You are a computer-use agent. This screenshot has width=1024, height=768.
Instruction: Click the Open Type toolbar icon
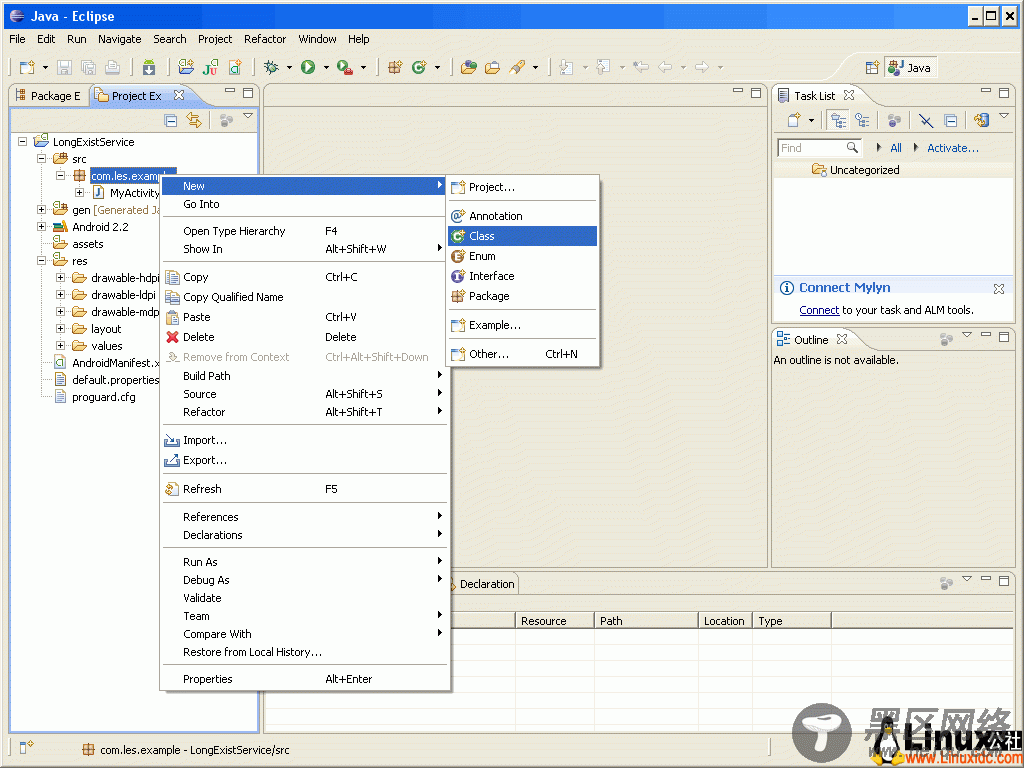(468, 67)
